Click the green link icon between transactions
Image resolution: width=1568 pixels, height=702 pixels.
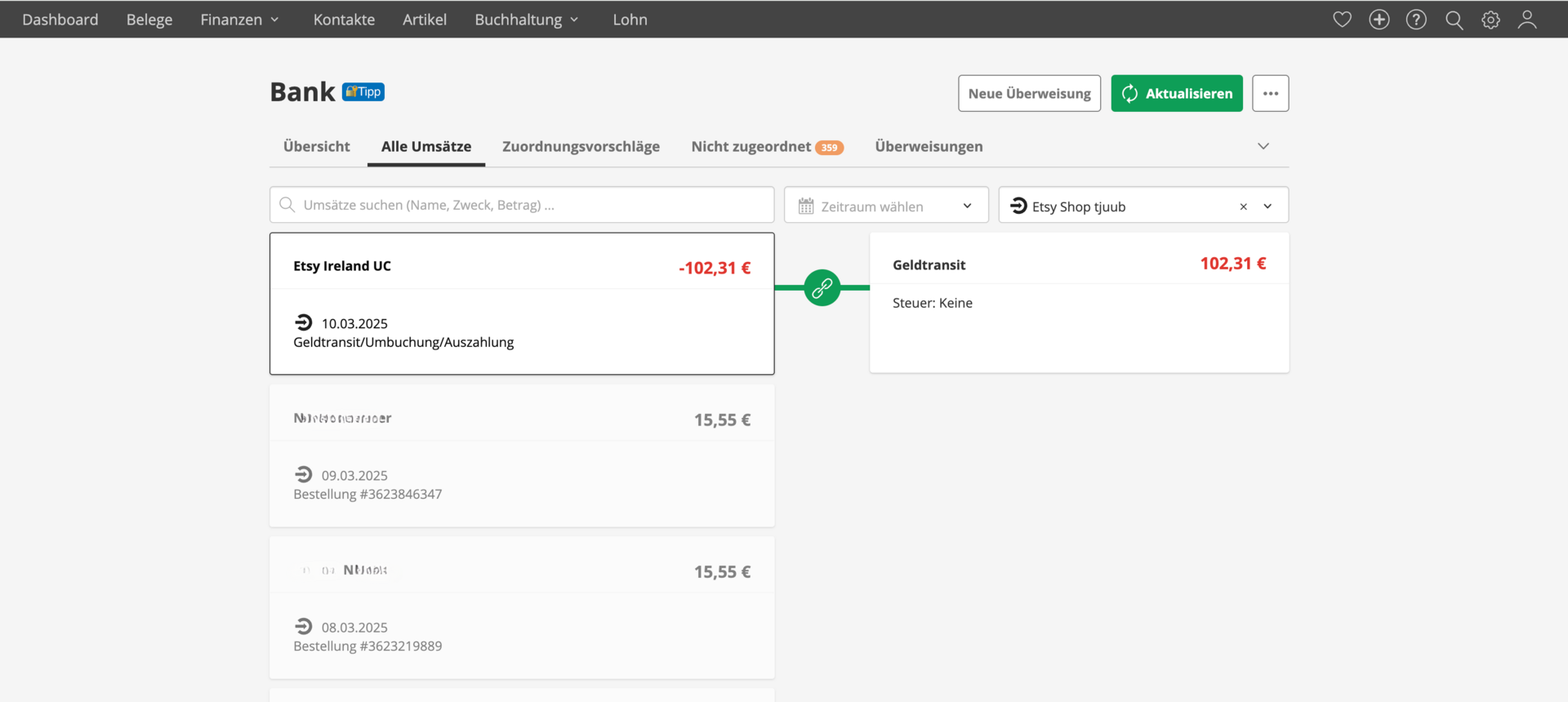click(822, 287)
